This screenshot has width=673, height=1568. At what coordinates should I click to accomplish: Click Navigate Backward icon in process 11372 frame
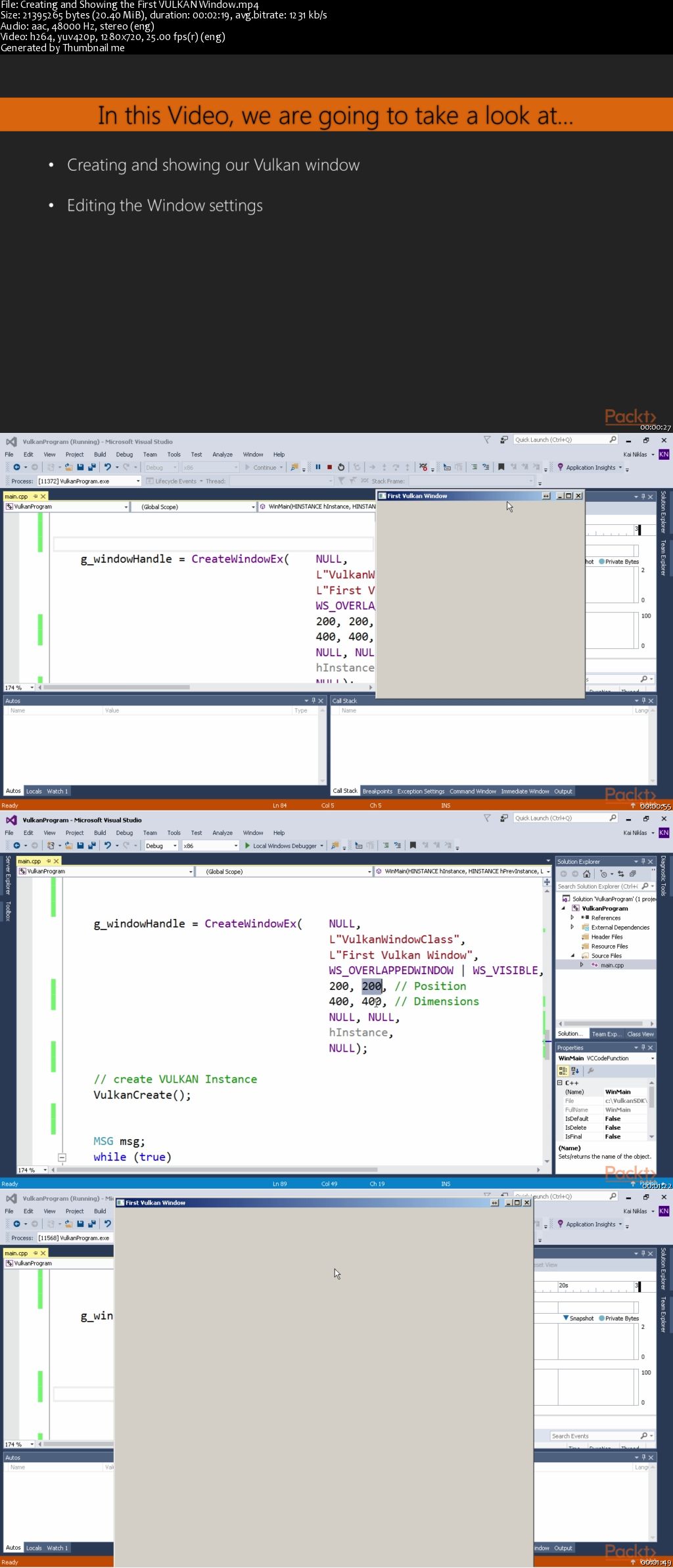(x=16, y=467)
